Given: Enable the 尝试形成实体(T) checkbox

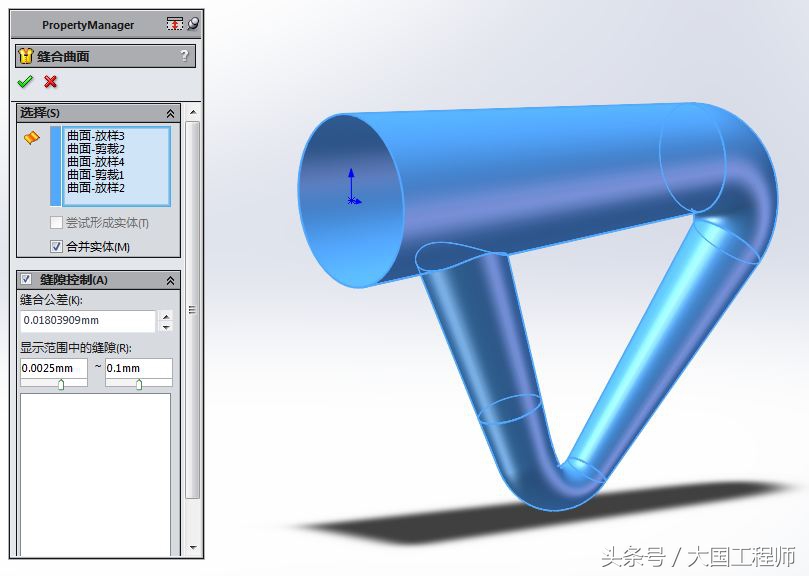Looking at the screenshot, I should pyautogui.click(x=56, y=222).
